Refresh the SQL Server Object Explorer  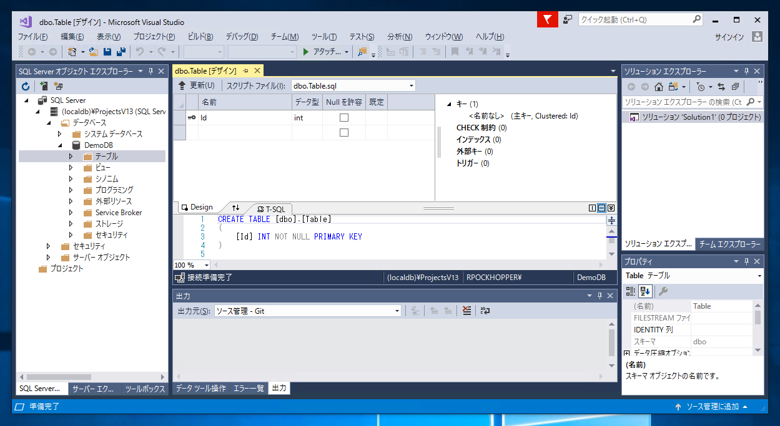coord(26,86)
